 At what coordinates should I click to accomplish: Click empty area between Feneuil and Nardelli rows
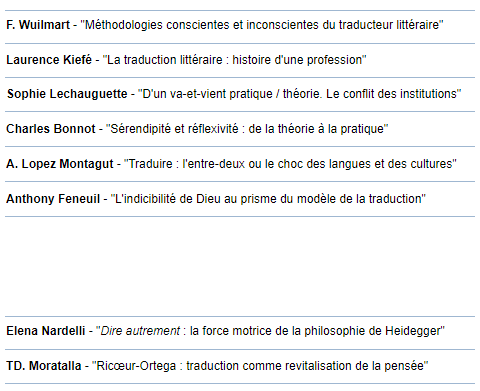240,267
